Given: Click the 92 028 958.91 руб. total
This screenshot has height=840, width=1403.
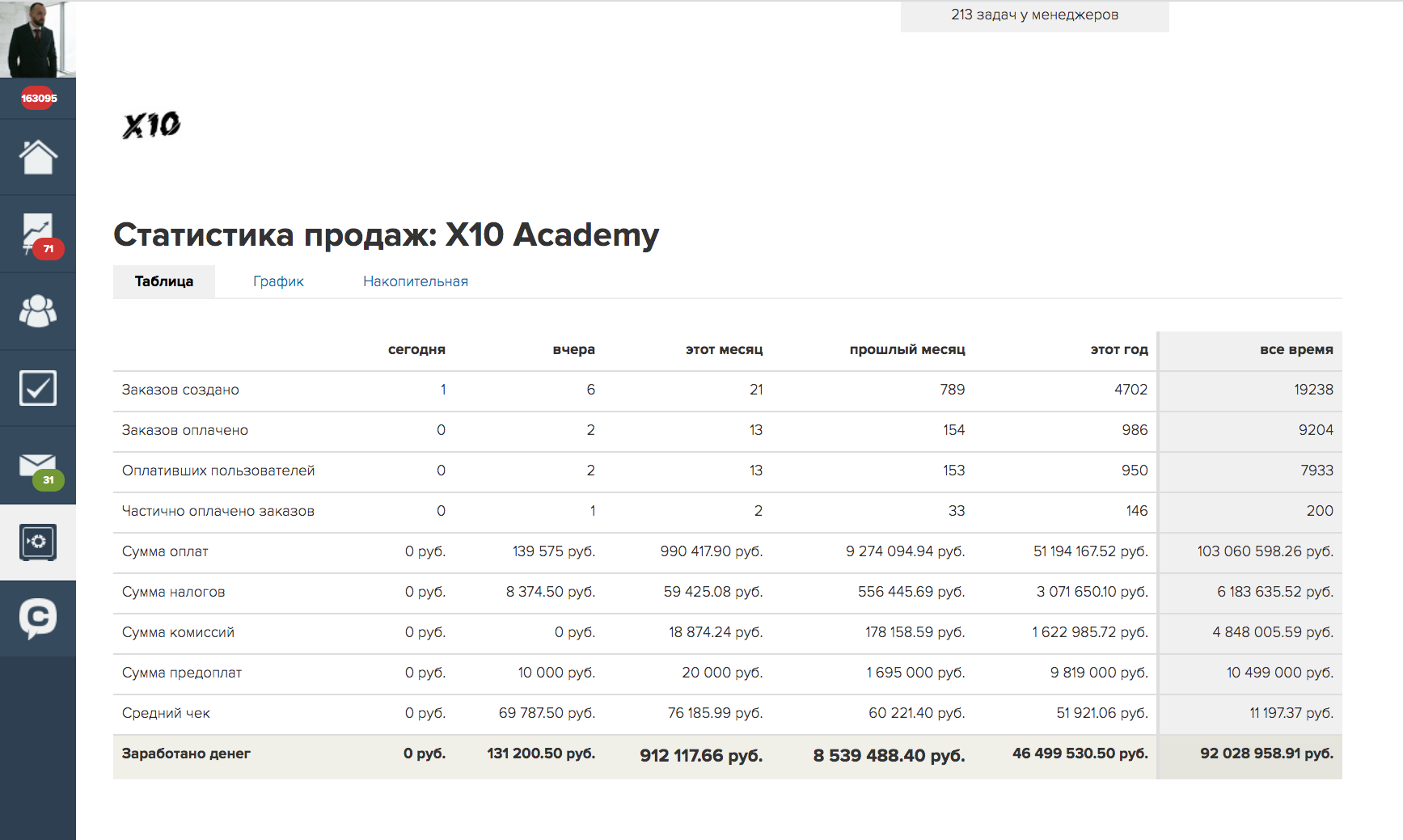Looking at the screenshot, I should [x=1266, y=753].
